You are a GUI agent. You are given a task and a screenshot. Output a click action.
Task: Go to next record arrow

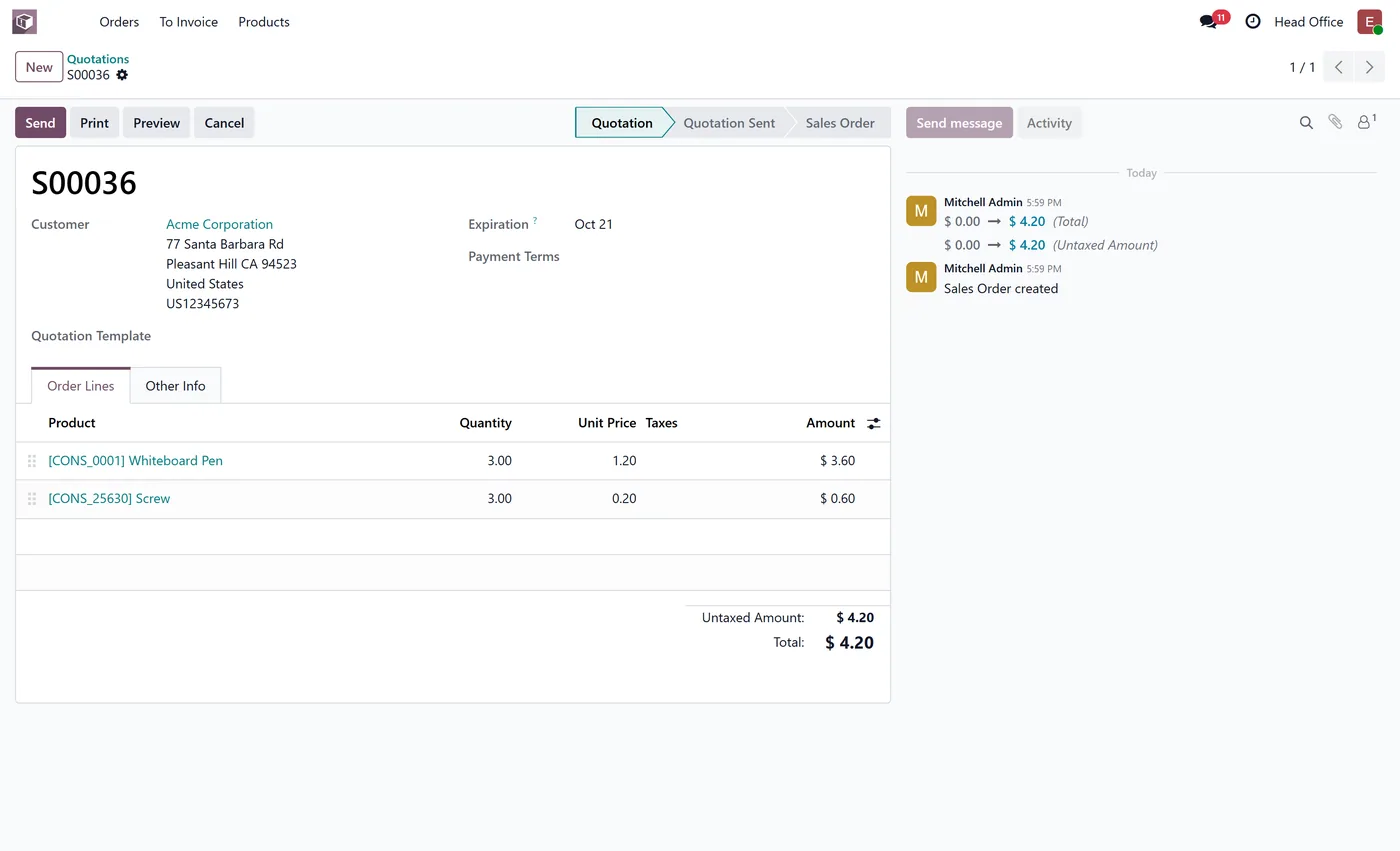pyautogui.click(x=1370, y=67)
